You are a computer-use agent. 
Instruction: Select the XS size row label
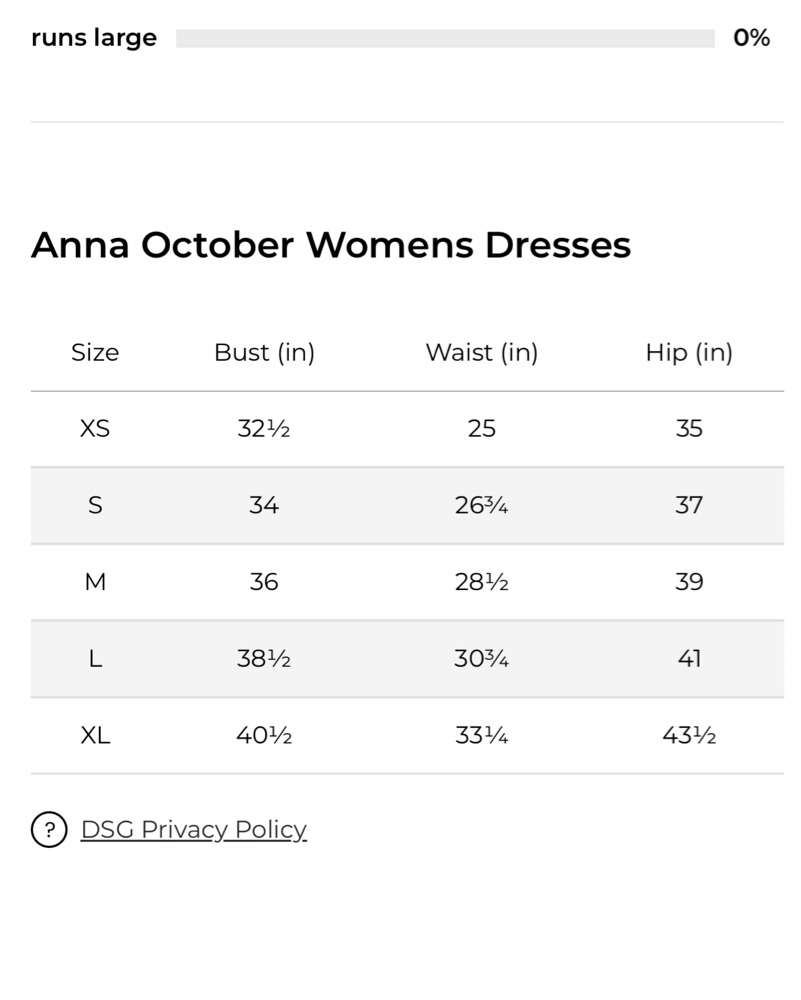(95, 429)
